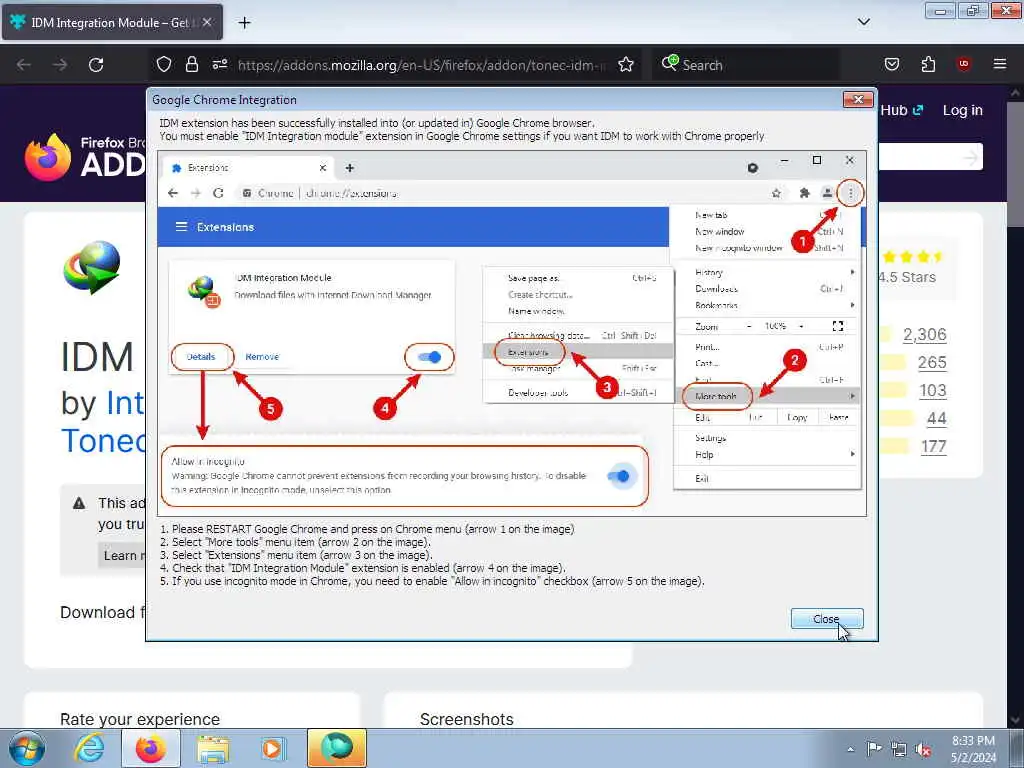The height and width of the screenshot is (768, 1024).
Task: Open the Hub link on the add-ons page
Action: pos(901,110)
